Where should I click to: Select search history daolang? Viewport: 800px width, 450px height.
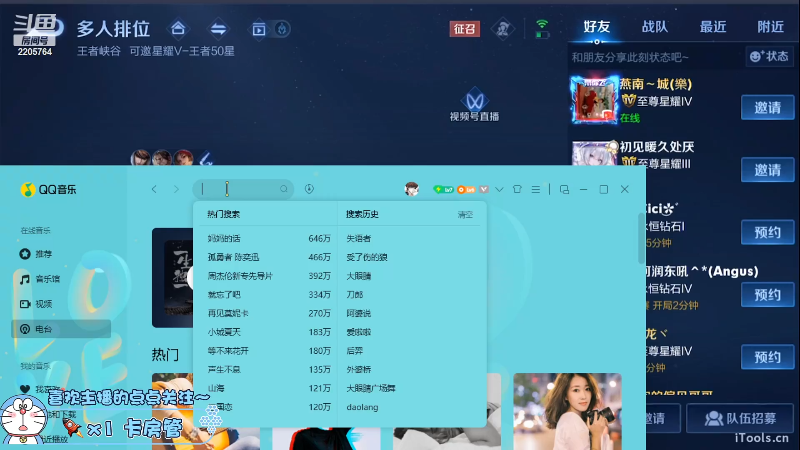point(362,407)
